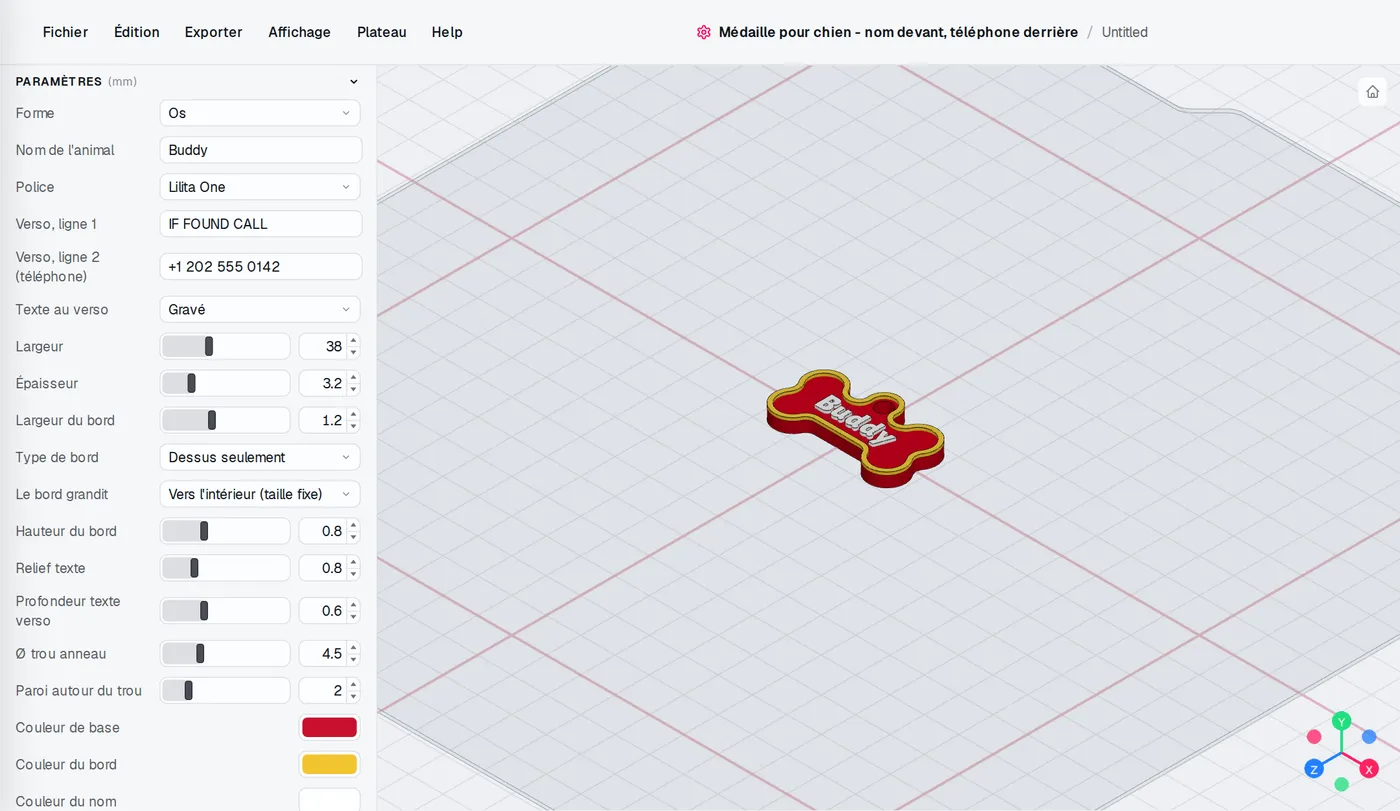The image size is (1400, 811).
Task: Open the Forme dropdown showing Os
Action: (x=260, y=113)
